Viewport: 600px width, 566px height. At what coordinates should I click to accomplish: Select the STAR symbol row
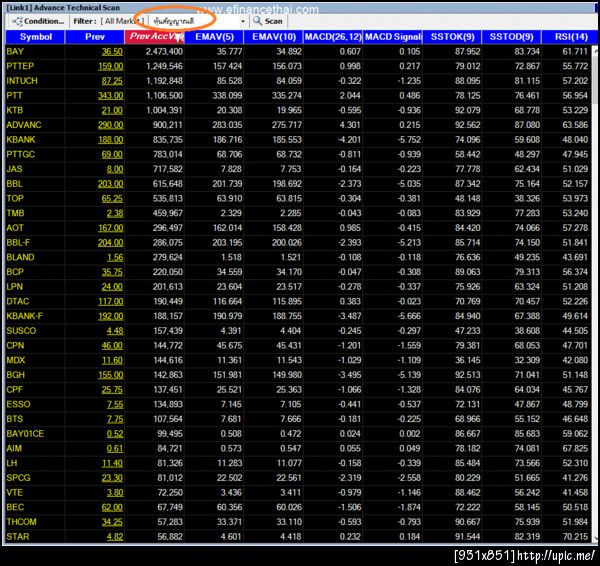(x=298, y=537)
